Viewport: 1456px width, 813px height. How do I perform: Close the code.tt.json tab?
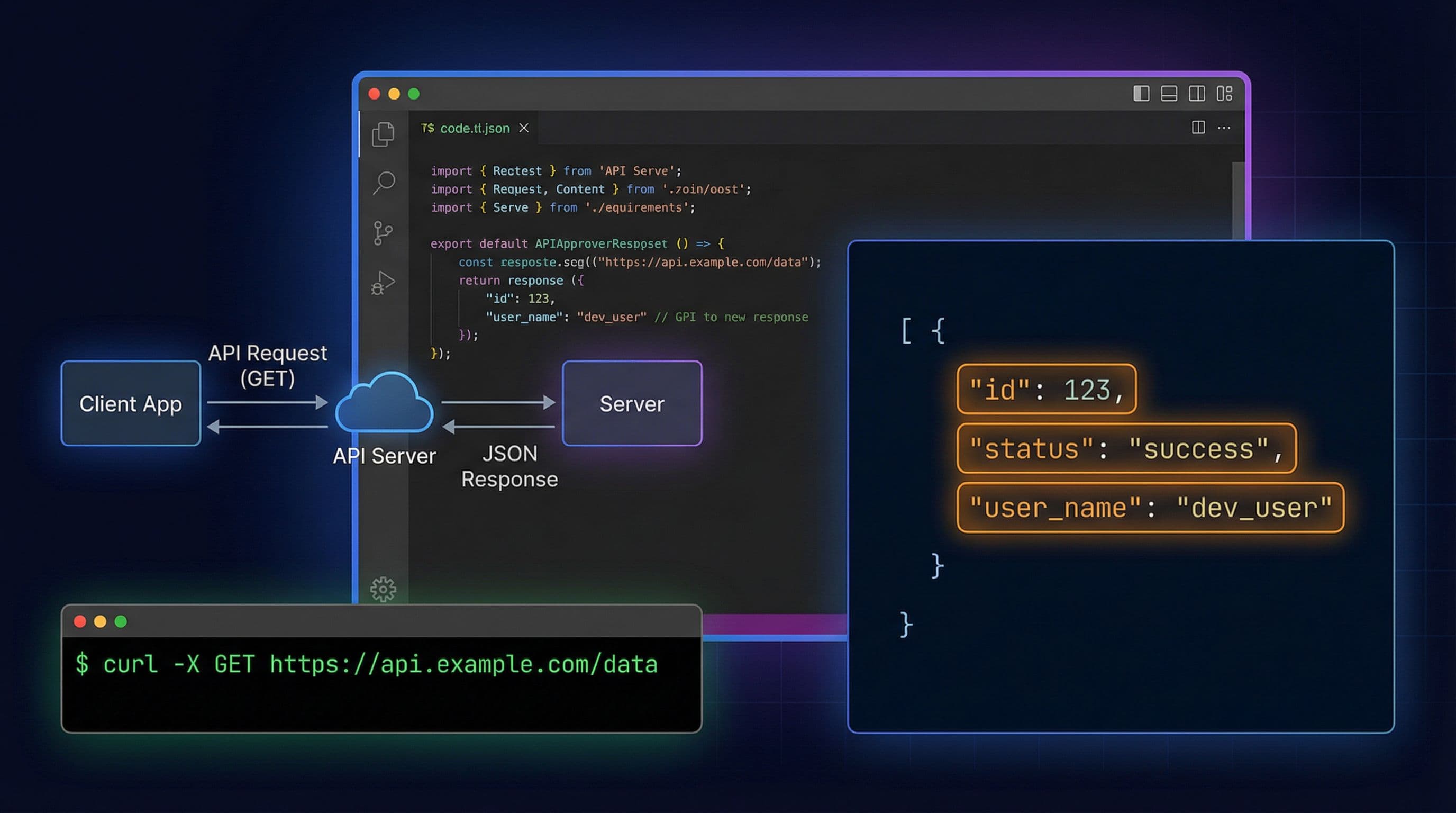click(x=523, y=128)
